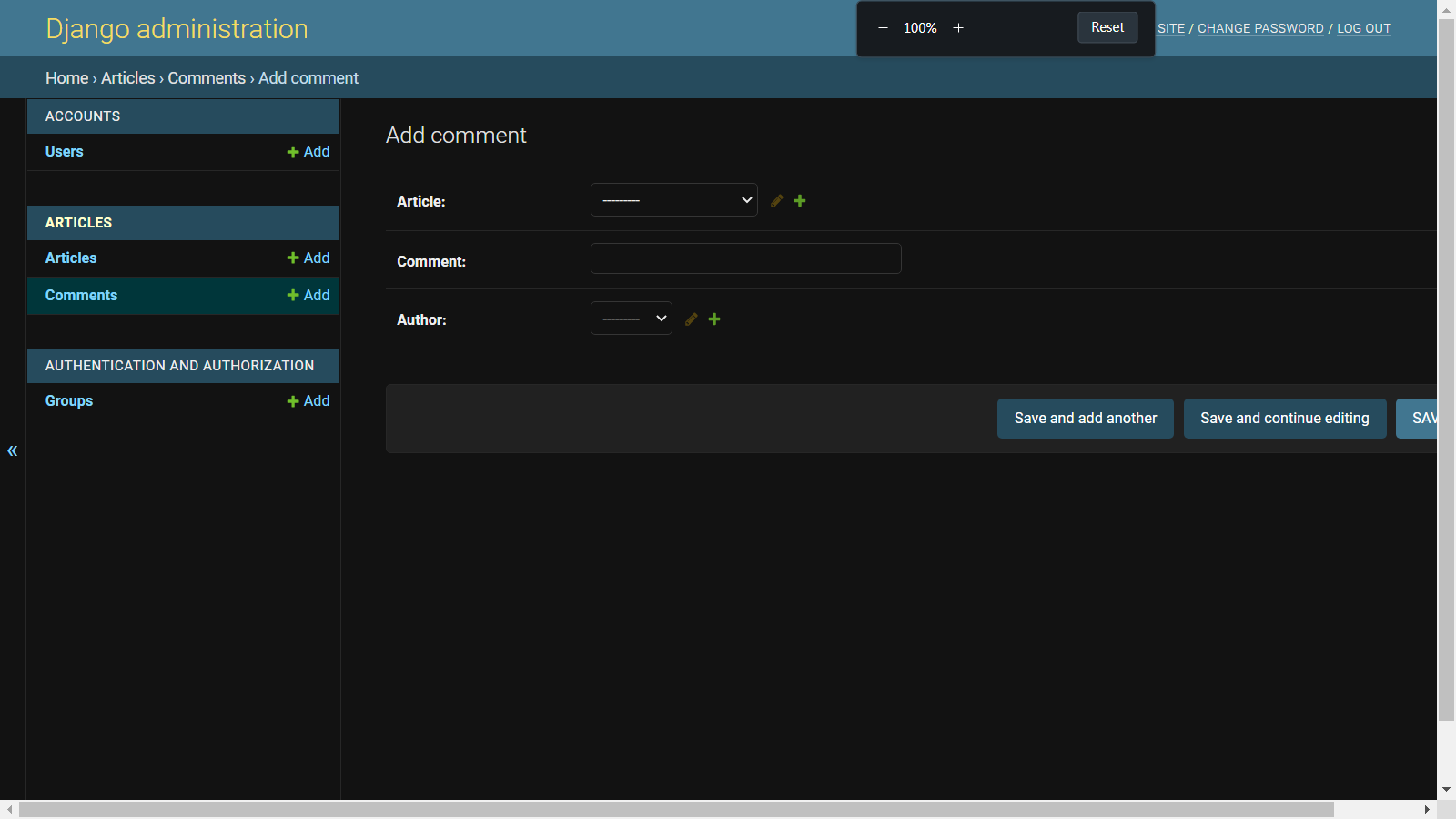
Task: Click Save and add another
Action: click(1086, 419)
